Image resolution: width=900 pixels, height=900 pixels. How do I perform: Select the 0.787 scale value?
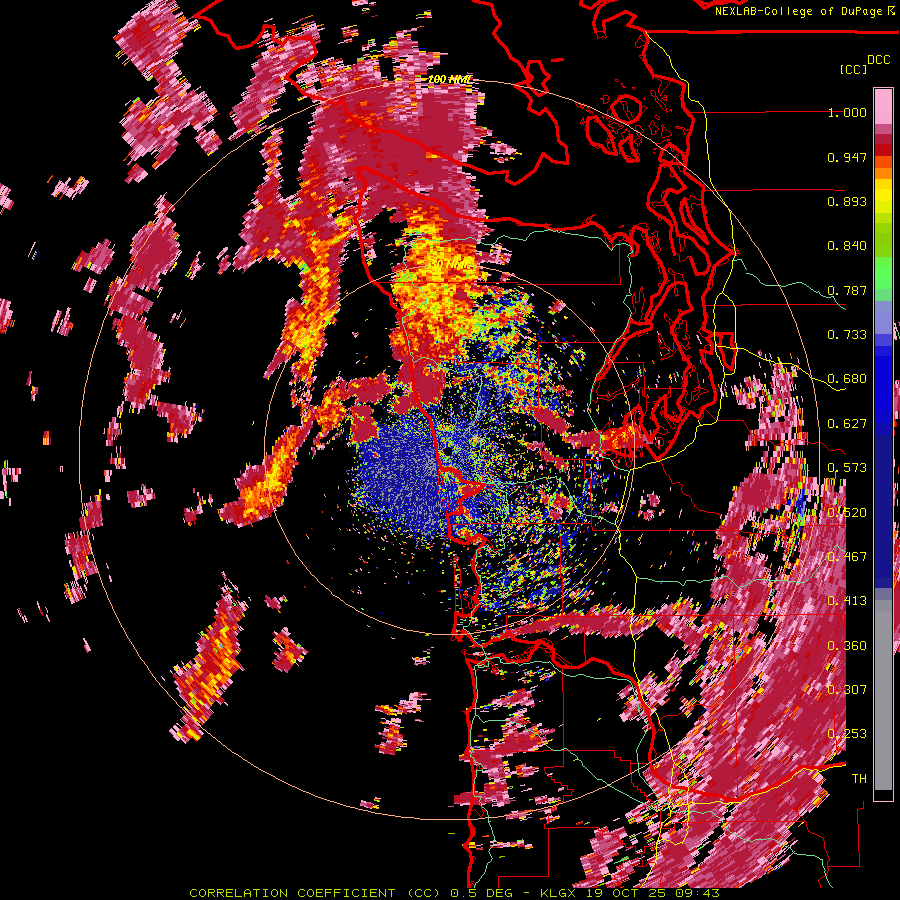coord(847,290)
